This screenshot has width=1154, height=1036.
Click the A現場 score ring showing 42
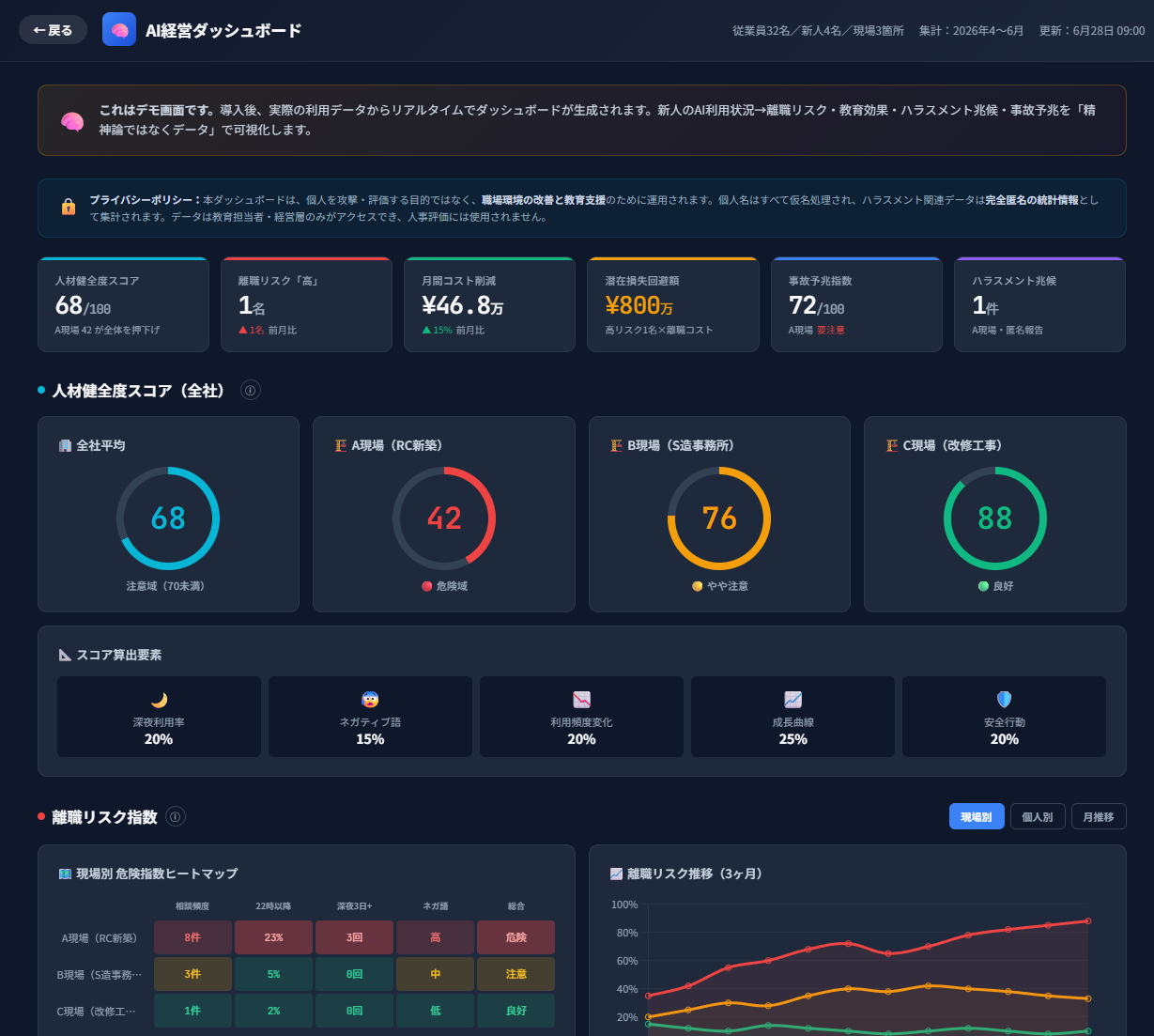(x=444, y=518)
